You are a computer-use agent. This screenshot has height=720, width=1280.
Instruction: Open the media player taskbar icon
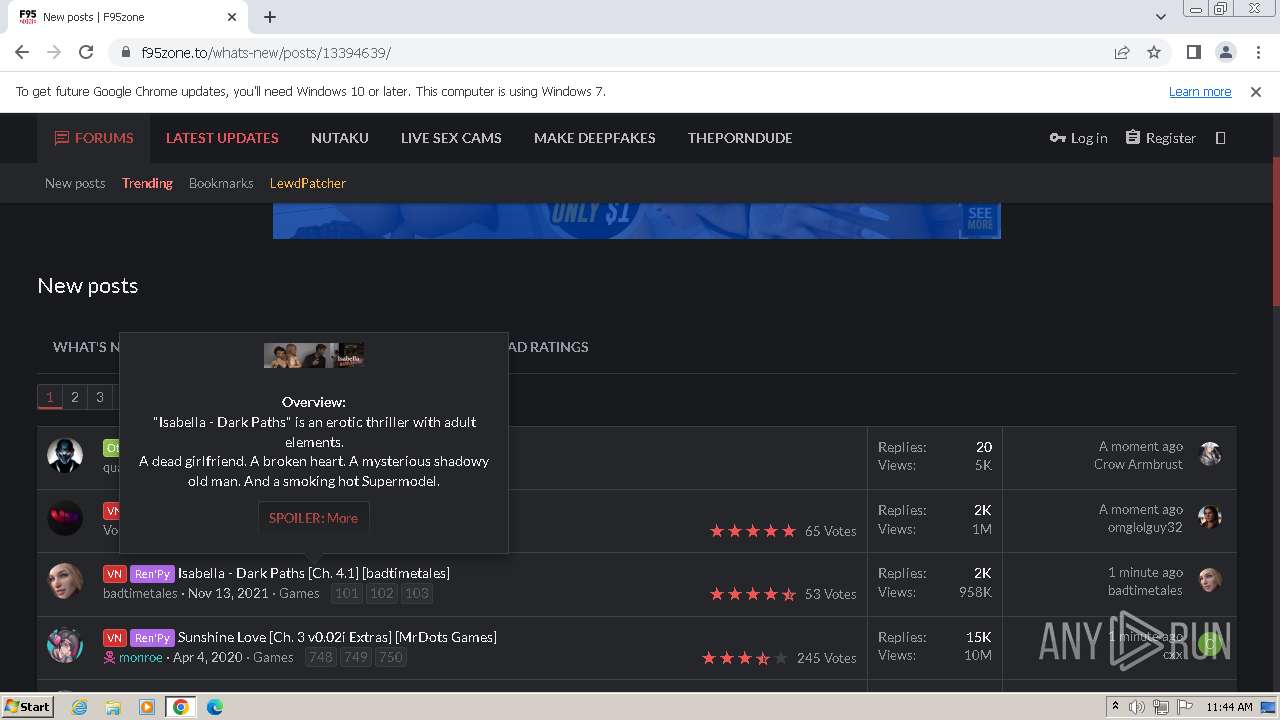[147, 707]
